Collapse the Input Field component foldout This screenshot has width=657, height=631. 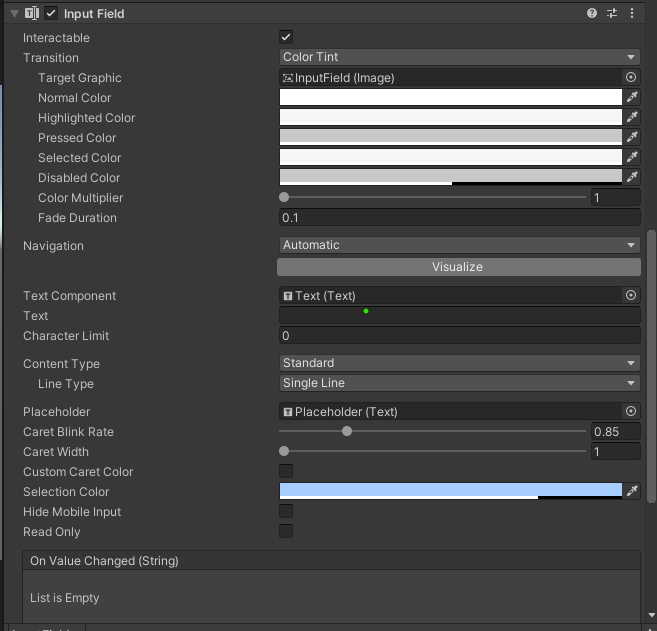pos(15,14)
